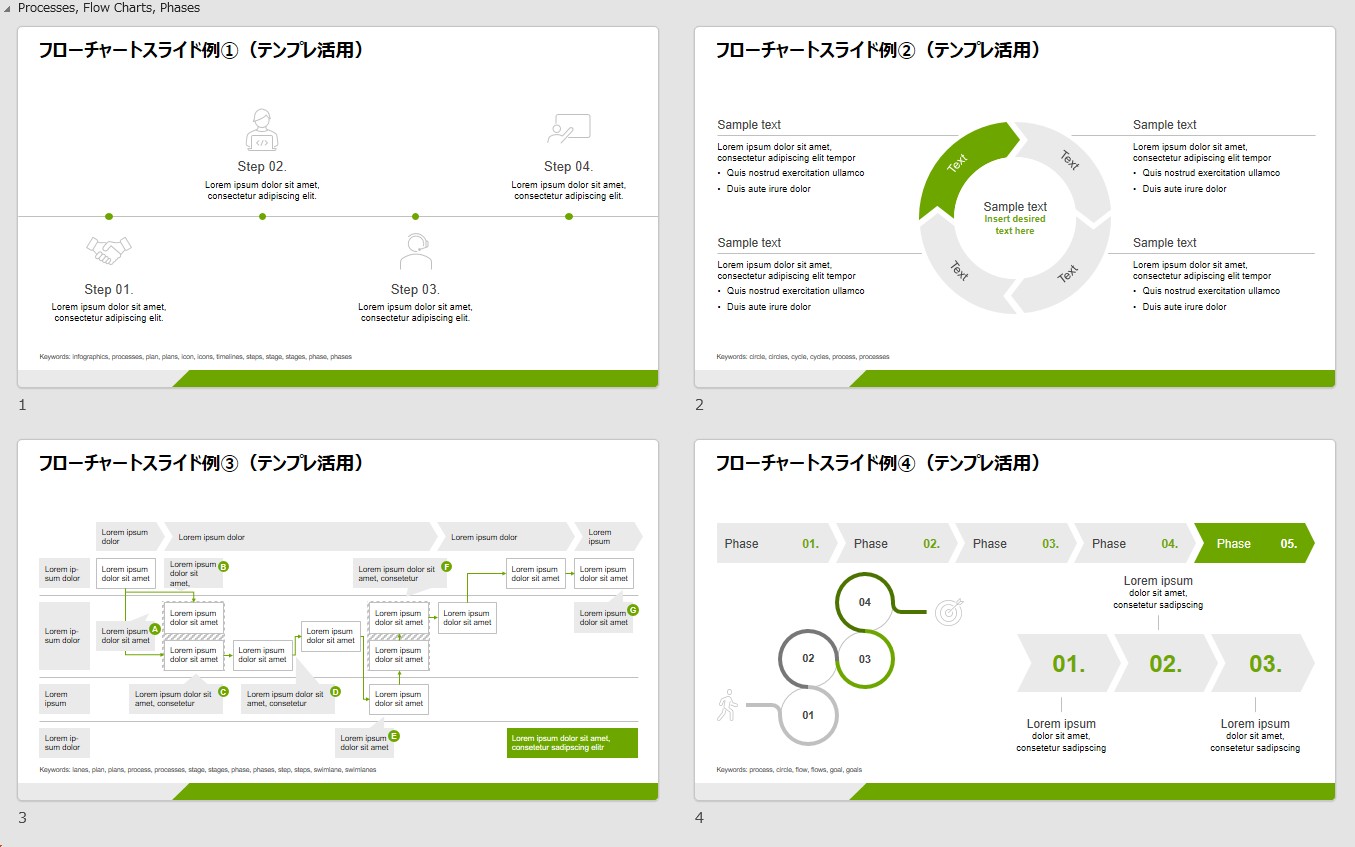Click slide number 2 label below the thumbnail
The height and width of the screenshot is (847, 1355).
click(699, 405)
